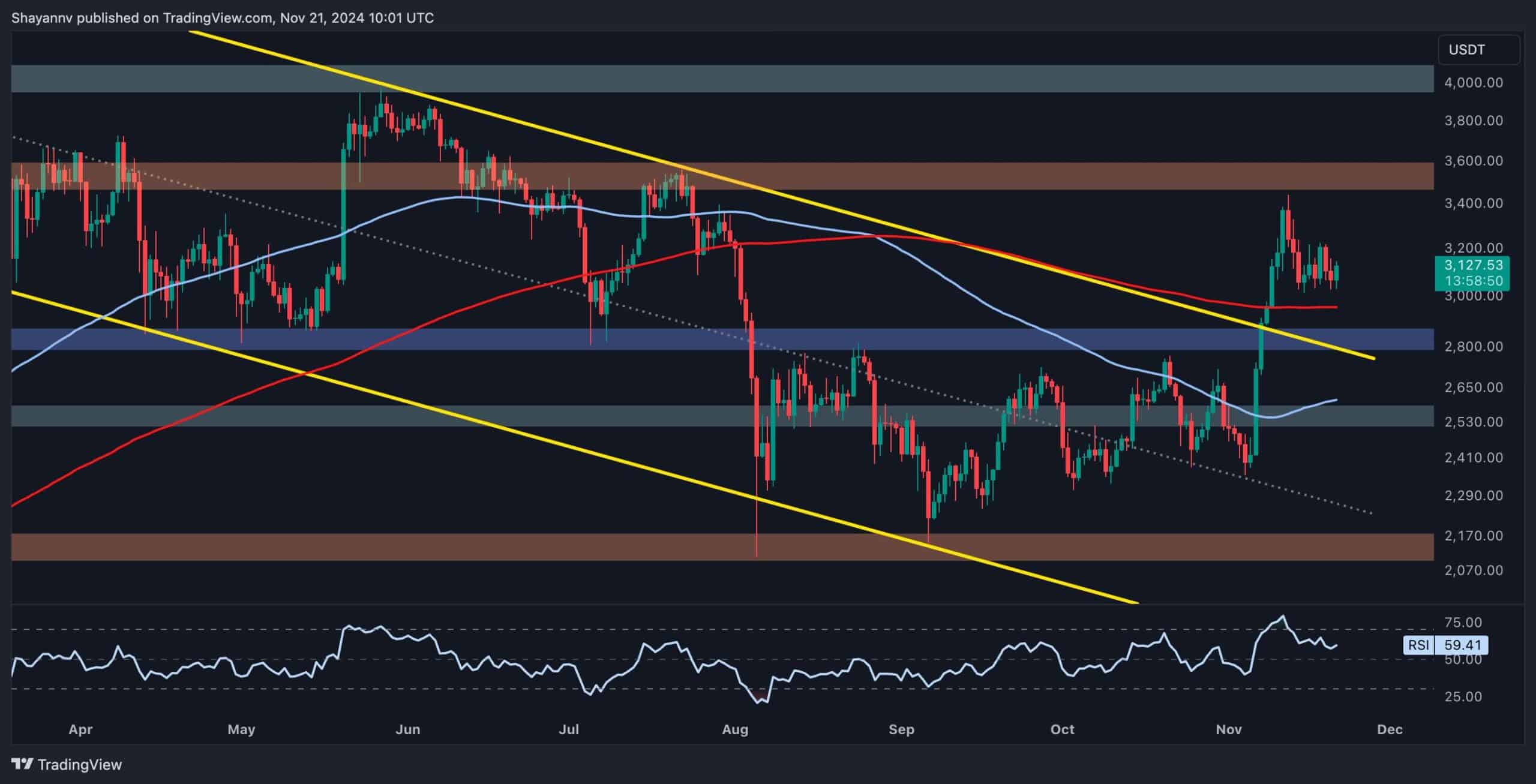Click the Dec label on time axis
This screenshot has width=1536, height=784.
coord(1390,729)
